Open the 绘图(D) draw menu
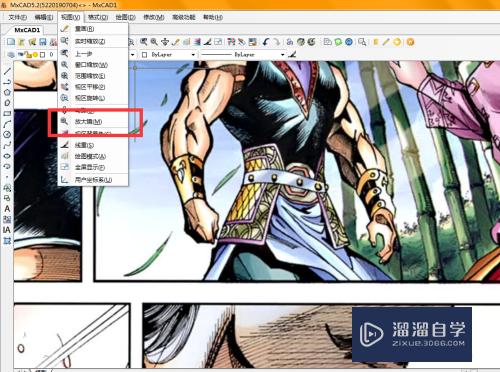 click(x=125, y=17)
